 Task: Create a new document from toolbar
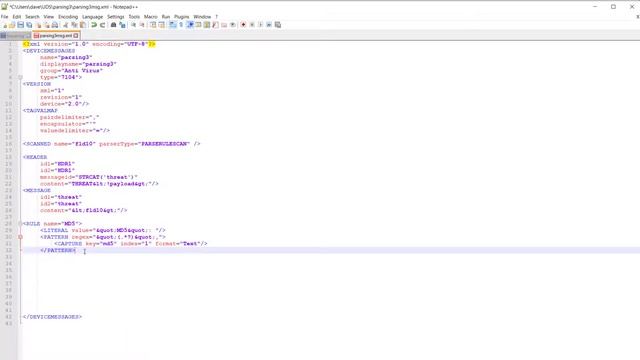point(4,25)
